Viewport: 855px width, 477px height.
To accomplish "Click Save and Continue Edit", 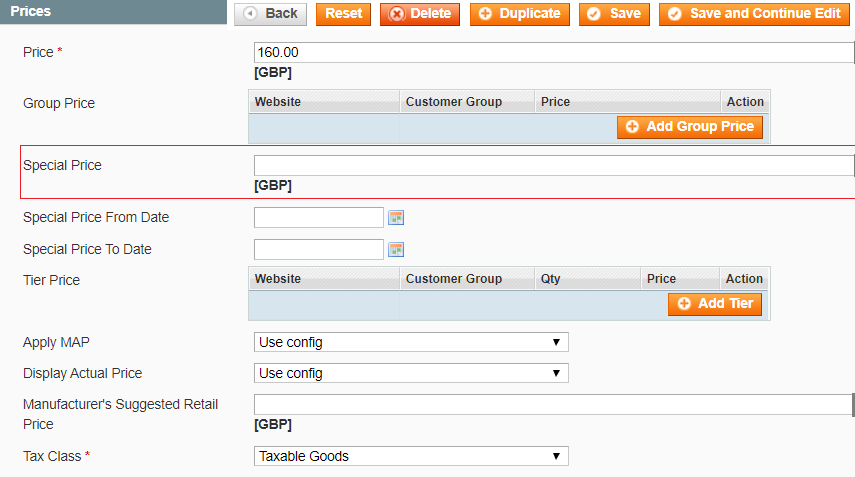I will 754,14.
